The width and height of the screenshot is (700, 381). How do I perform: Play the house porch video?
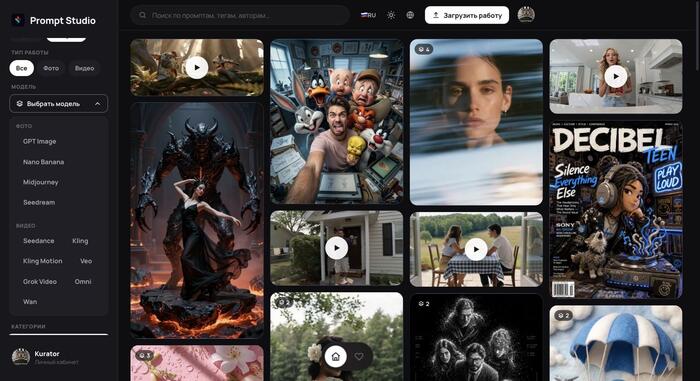336,248
